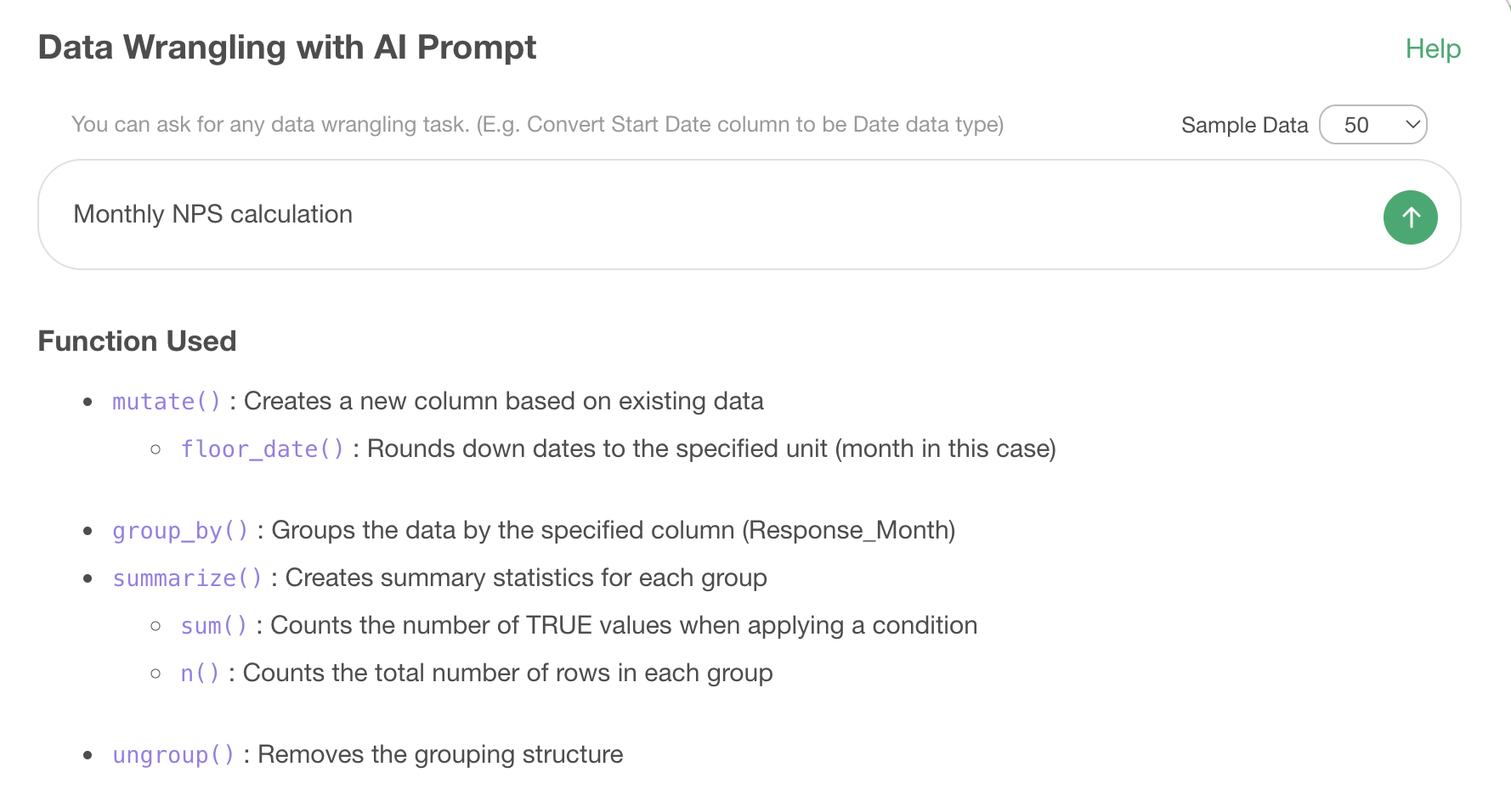
Task: Click the 'Rounds down dates' description text
Action: (x=710, y=449)
